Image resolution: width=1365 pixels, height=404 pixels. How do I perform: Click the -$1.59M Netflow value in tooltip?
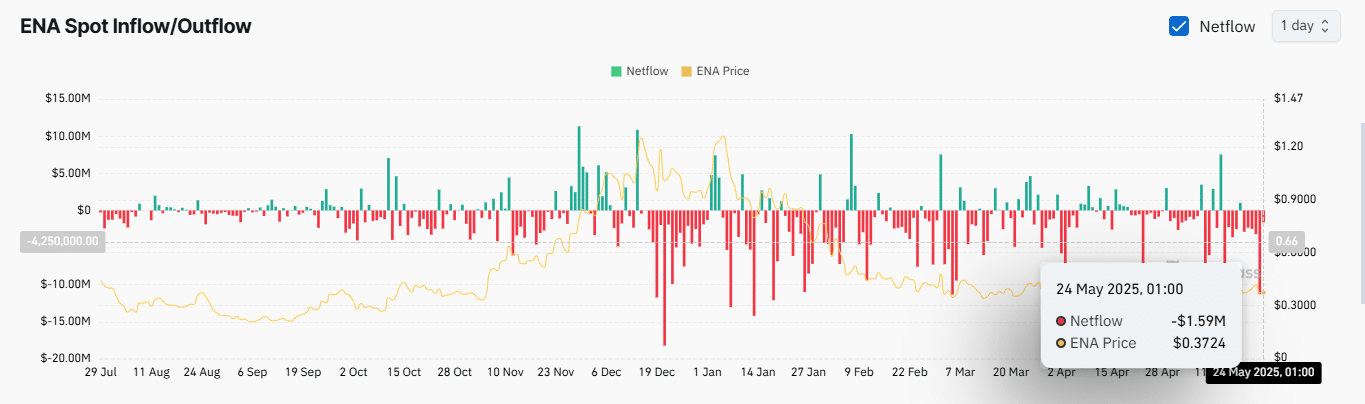pos(1198,321)
